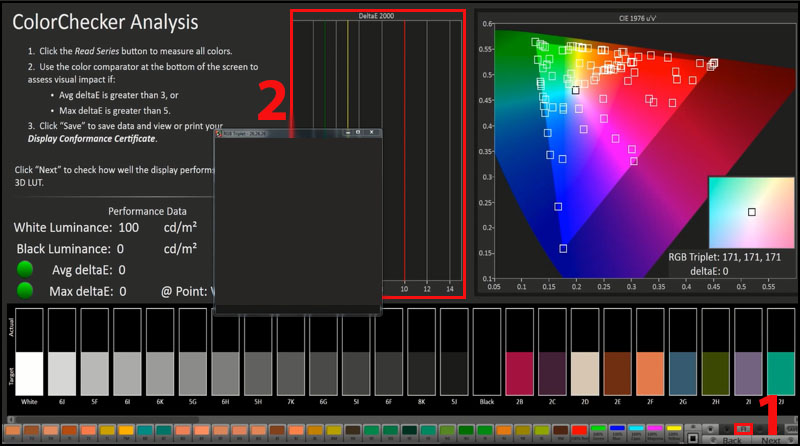Click the red-boxed button in the bottom toolbar

coord(743,429)
